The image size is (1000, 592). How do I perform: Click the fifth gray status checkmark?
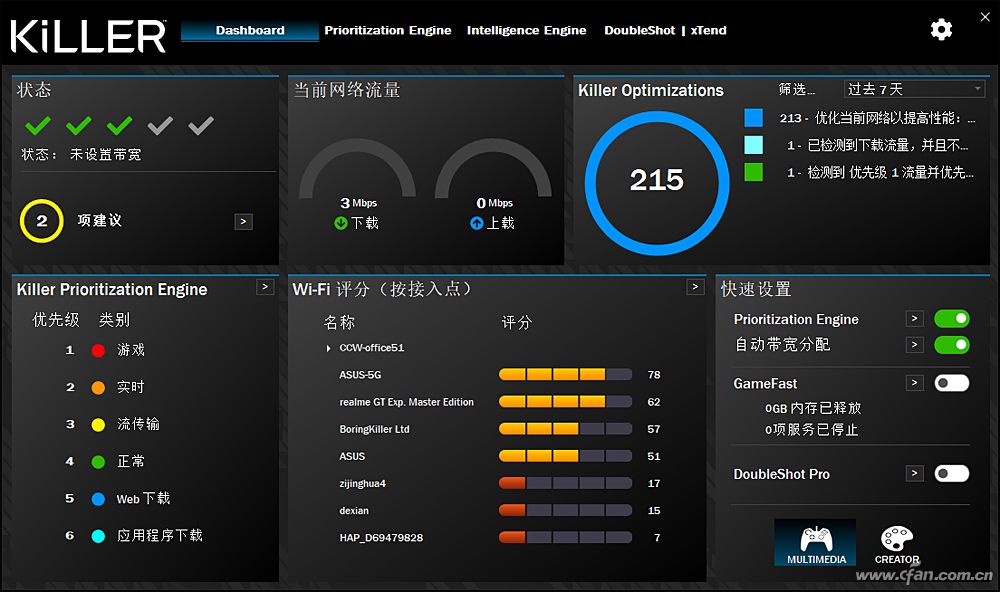pyautogui.click(x=201, y=125)
